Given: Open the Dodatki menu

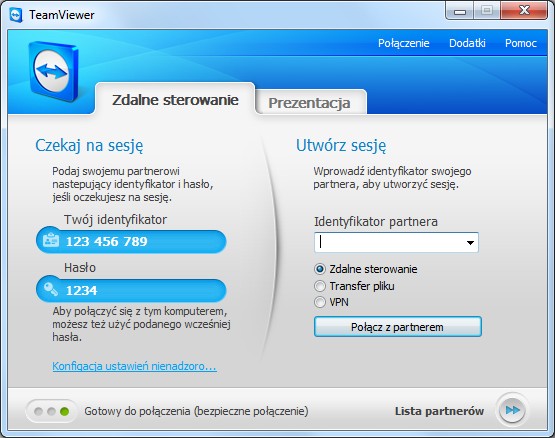Looking at the screenshot, I should point(467,43).
